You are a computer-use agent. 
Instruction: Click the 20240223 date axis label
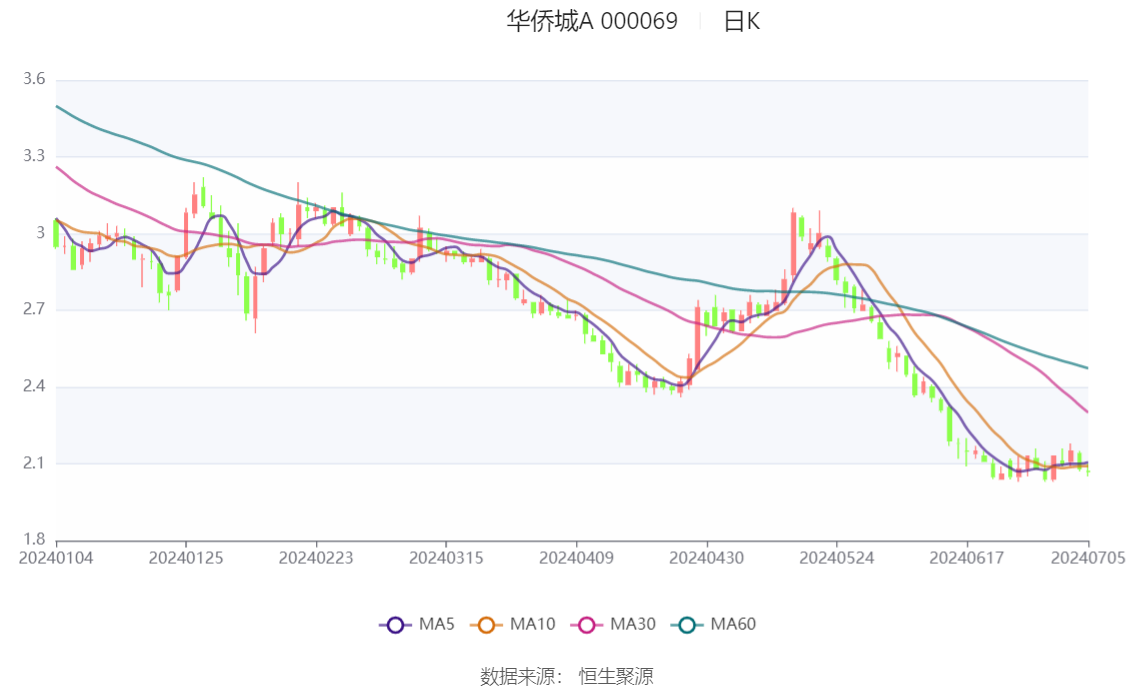pos(316,558)
